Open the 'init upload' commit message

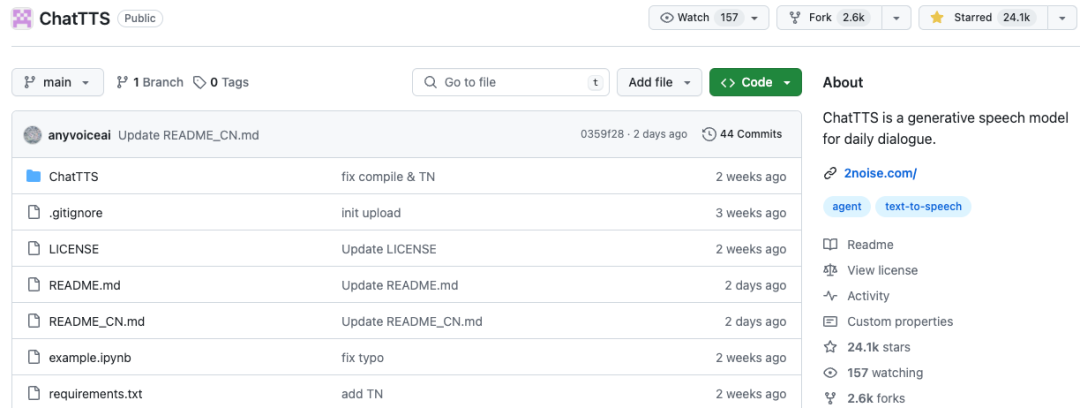[x=371, y=213]
